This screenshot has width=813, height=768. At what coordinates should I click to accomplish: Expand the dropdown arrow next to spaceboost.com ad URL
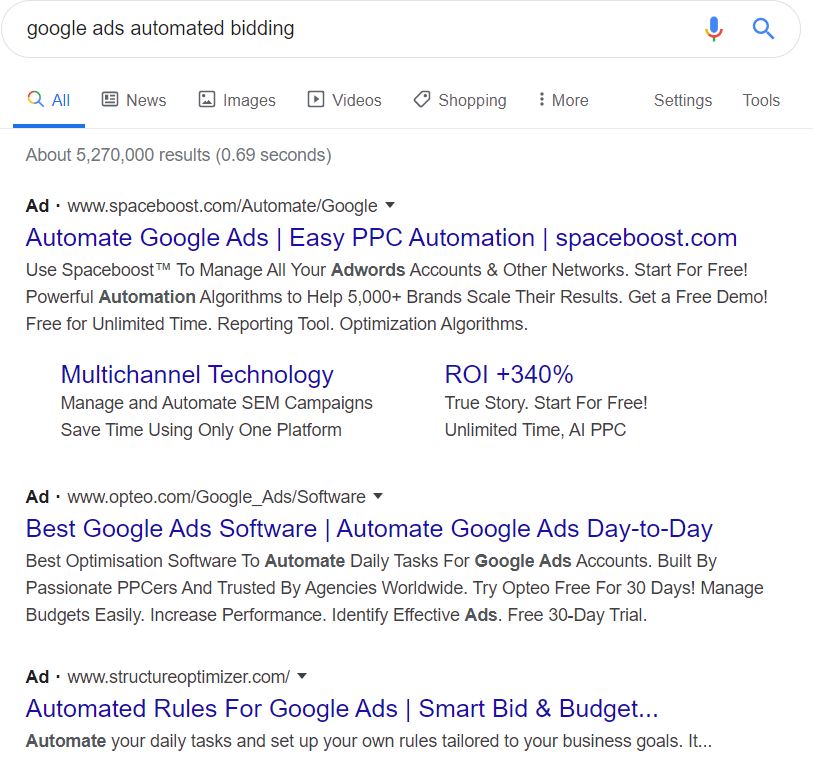click(x=388, y=206)
